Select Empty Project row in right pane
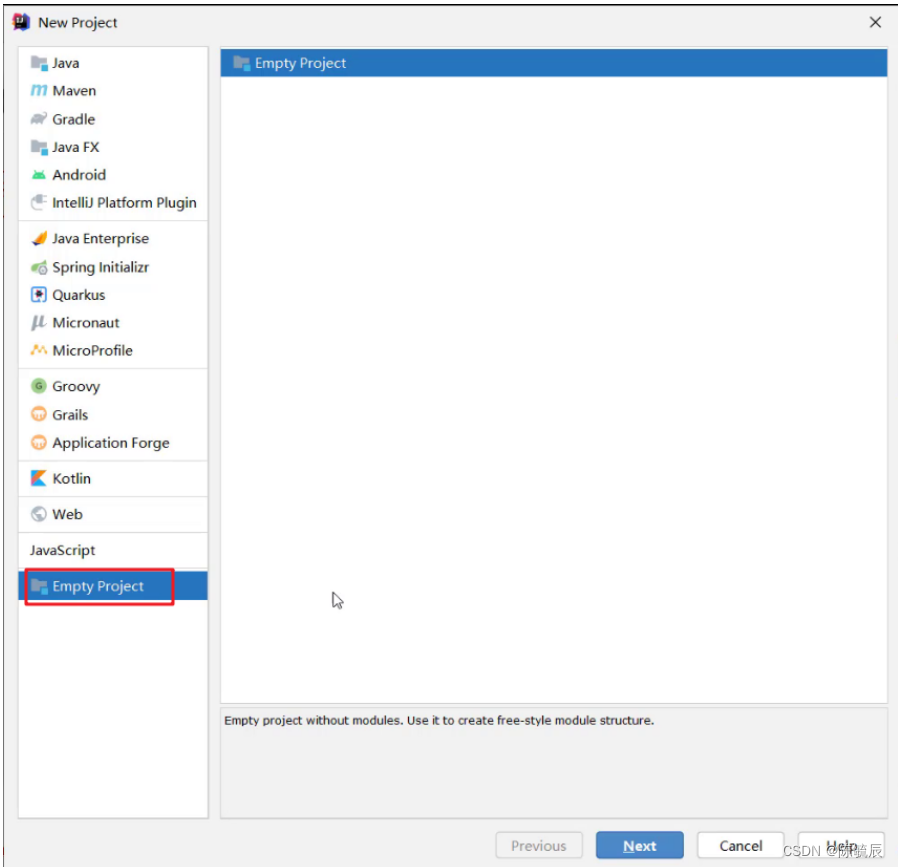898x867 pixels. [554, 63]
